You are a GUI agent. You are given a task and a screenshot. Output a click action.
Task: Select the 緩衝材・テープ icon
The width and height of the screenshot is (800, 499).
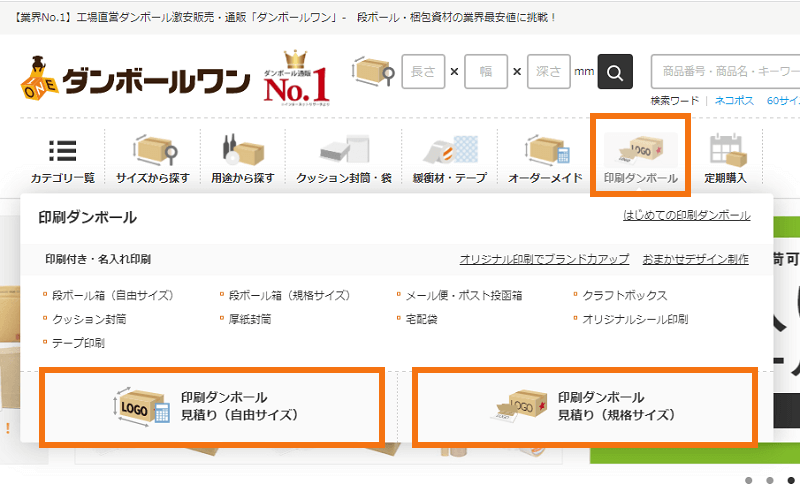(451, 149)
